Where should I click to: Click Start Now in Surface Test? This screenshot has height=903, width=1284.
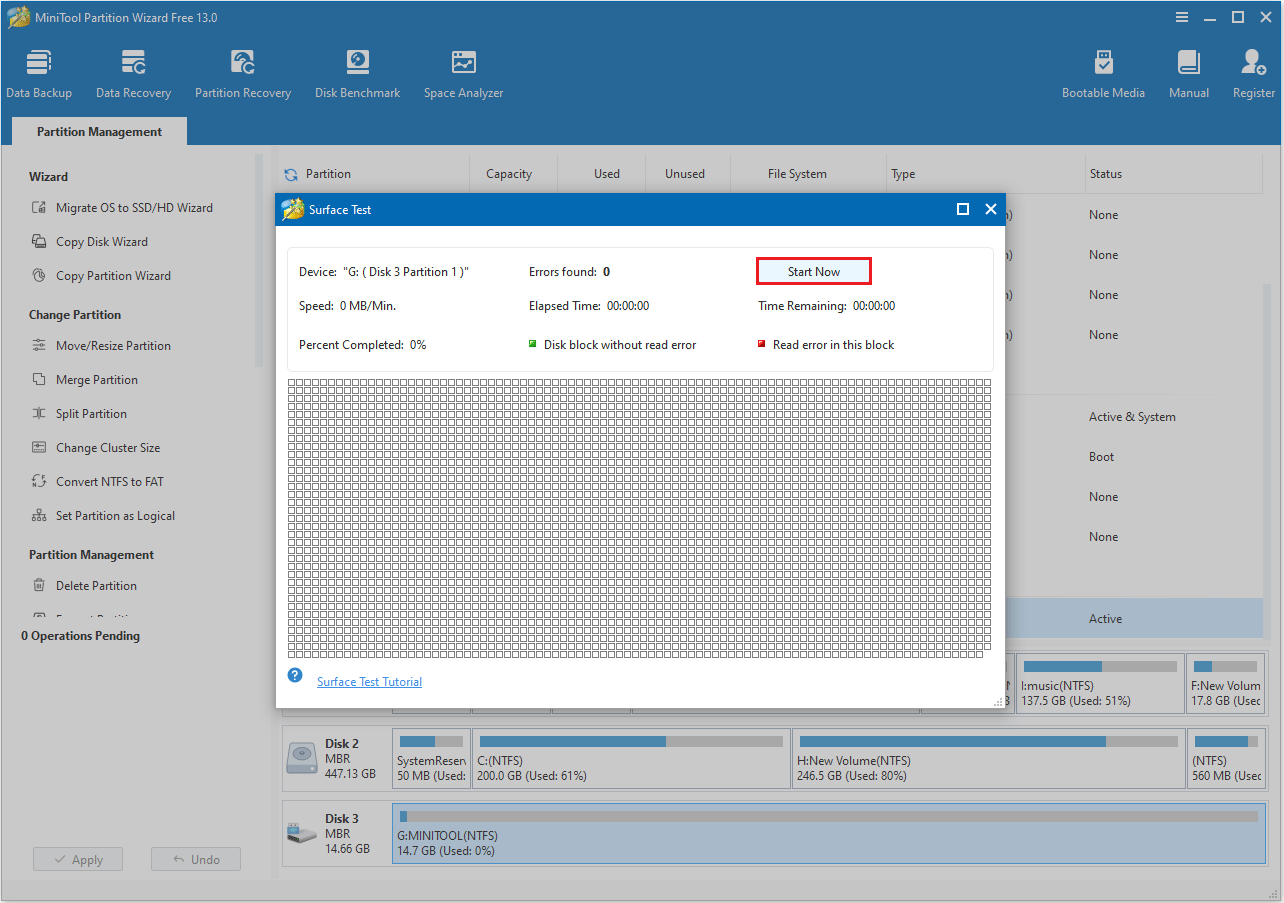[x=813, y=271]
